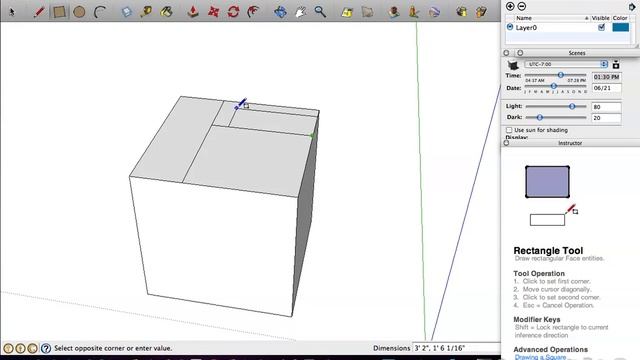Screen dimensions: 640x360
Task: Choose the Rotate tool
Action: 233,11
